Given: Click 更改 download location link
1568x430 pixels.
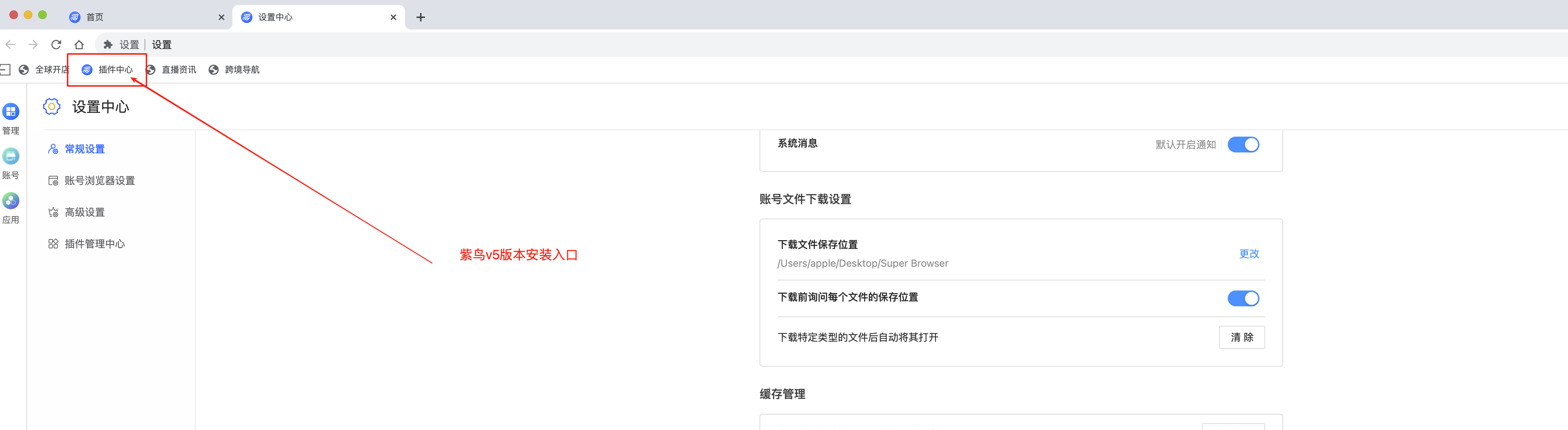Looking at the screenshot, I should (1248, 253).
